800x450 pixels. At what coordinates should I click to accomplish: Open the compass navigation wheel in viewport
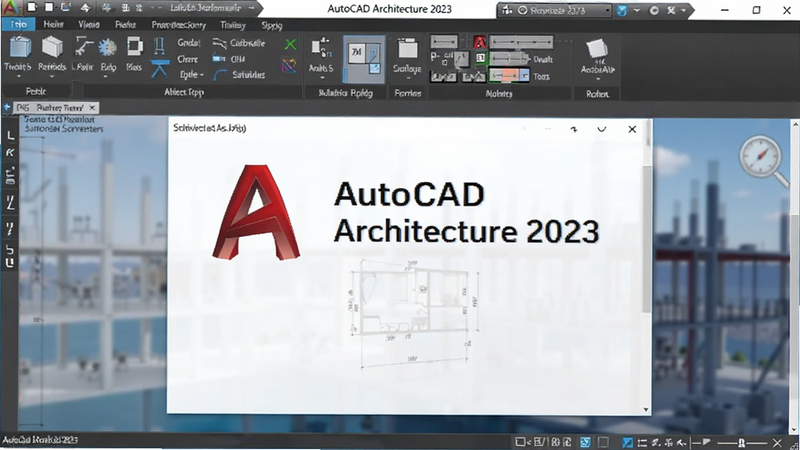763,158
